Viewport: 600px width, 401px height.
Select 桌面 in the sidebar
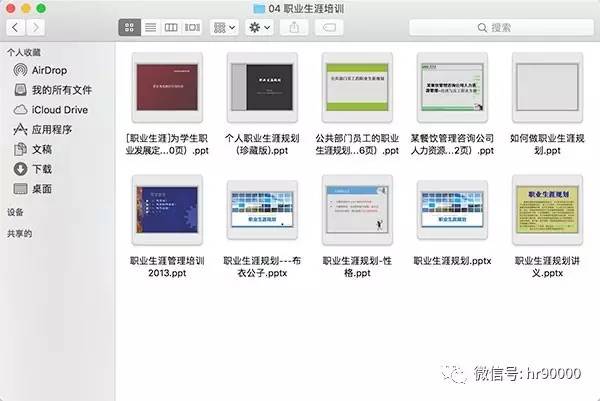42,188
